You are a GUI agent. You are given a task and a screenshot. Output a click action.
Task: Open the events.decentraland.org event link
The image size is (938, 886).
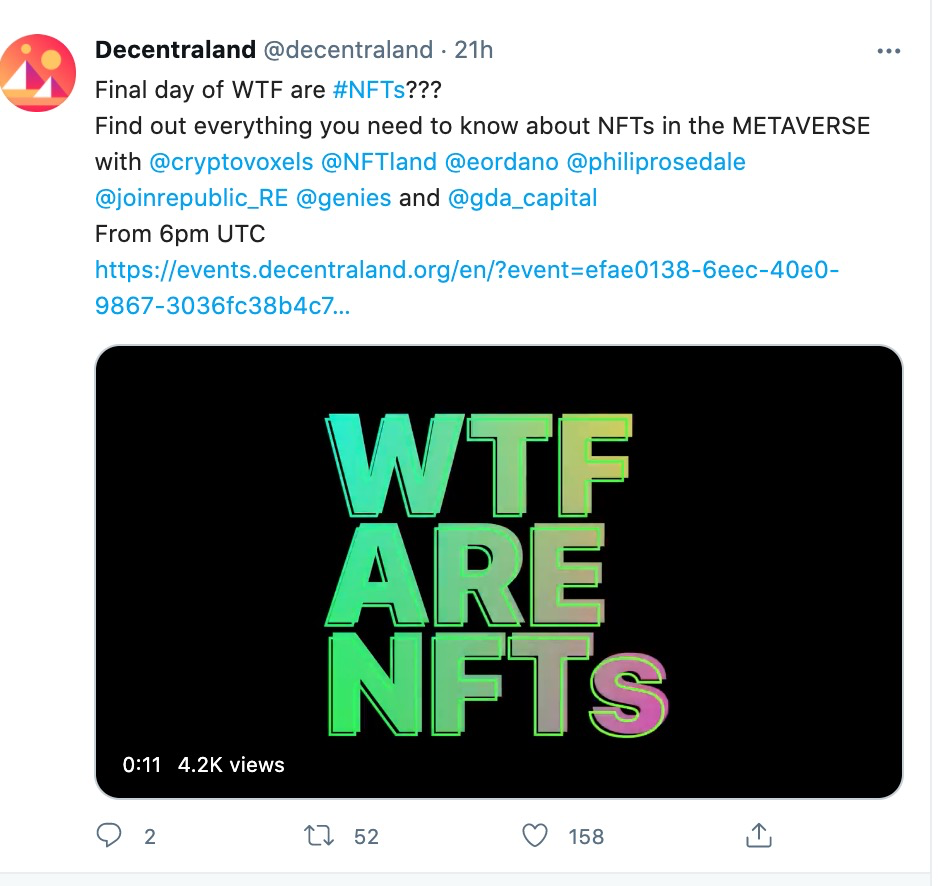coord(467,288)
